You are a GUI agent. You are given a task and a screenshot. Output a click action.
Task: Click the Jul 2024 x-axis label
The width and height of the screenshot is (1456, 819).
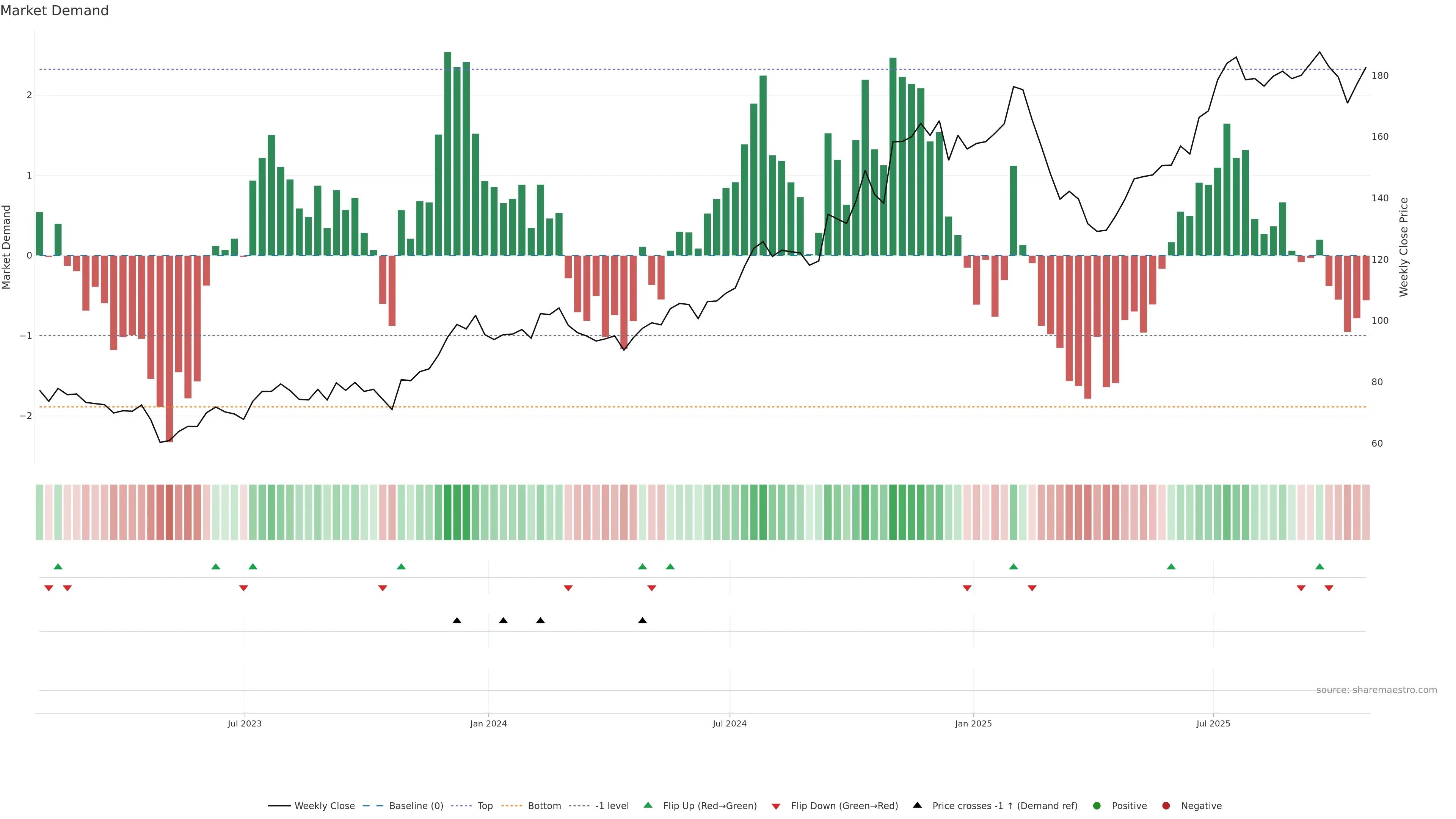(729, 723)
